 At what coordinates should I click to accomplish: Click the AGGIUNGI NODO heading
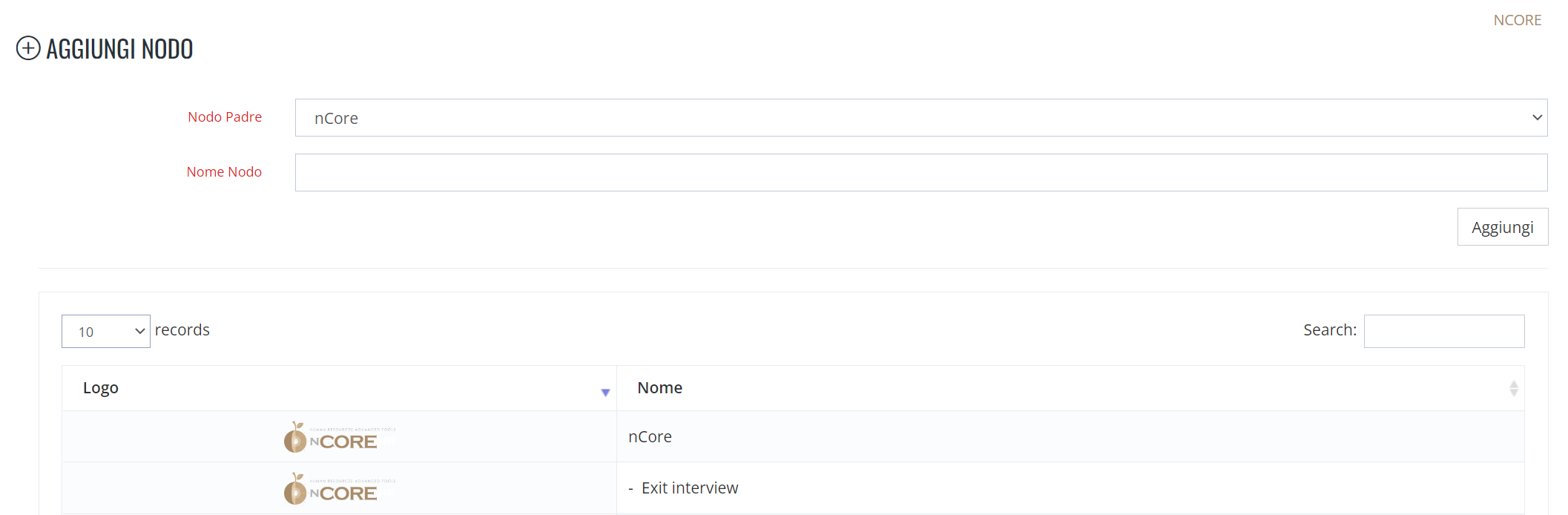(x=119, y=49)
